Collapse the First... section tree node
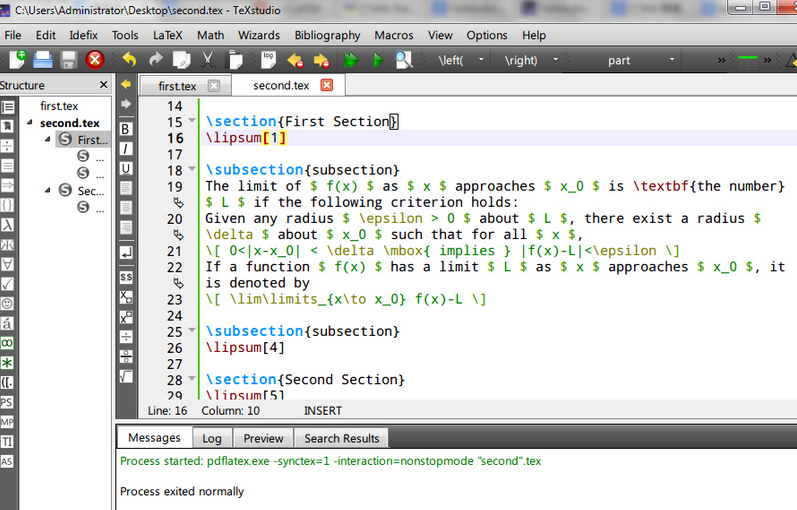Viewport: 797px width, 510px height. click(48, 139)
